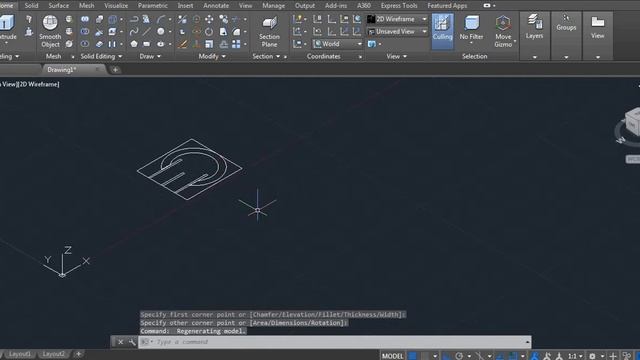This screenshot has width=640, height=360.
Task: Click the [2D Wireframe] viewport label
Action: point(39,84)
